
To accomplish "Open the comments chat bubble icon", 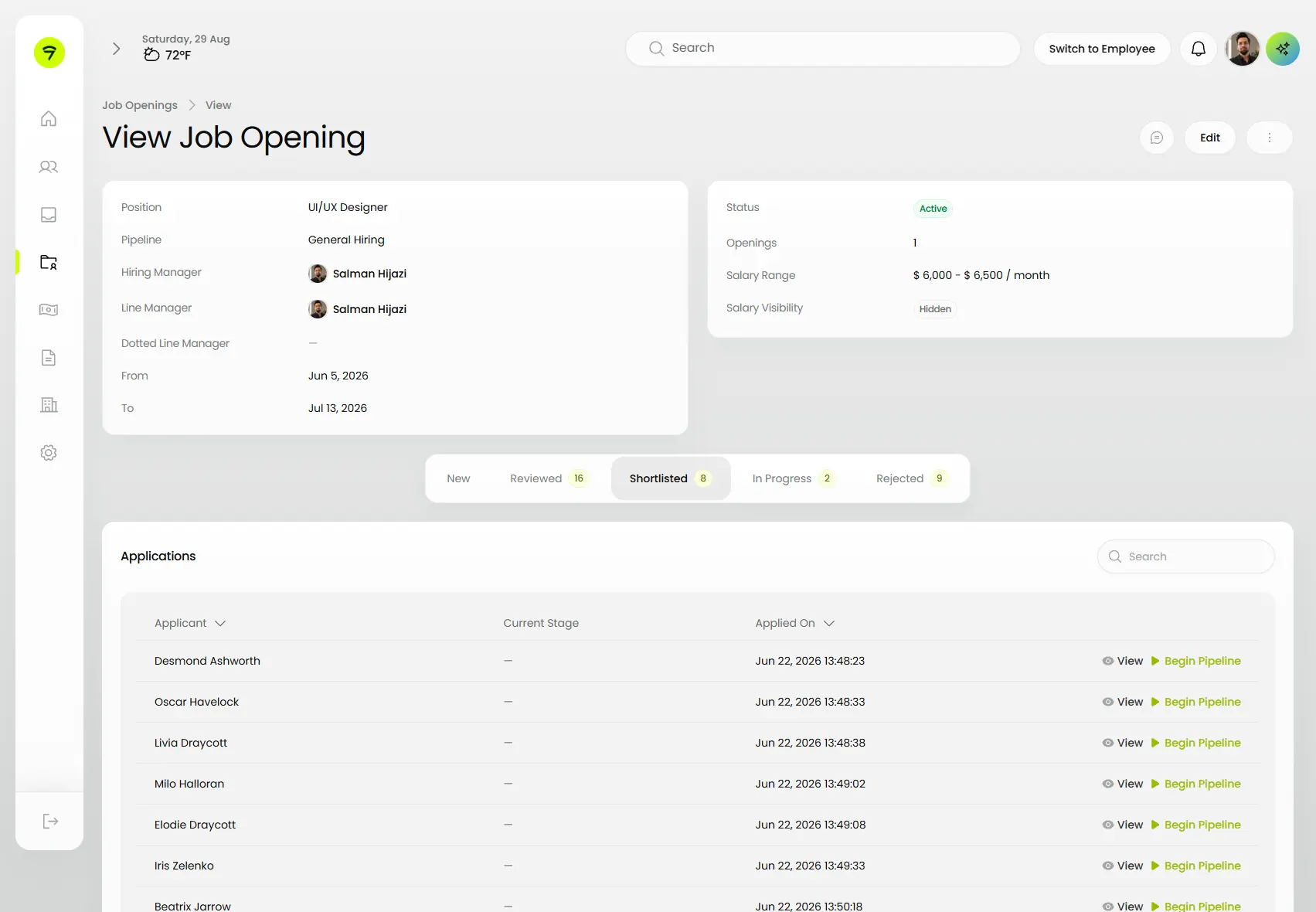I will (1156, 138).
